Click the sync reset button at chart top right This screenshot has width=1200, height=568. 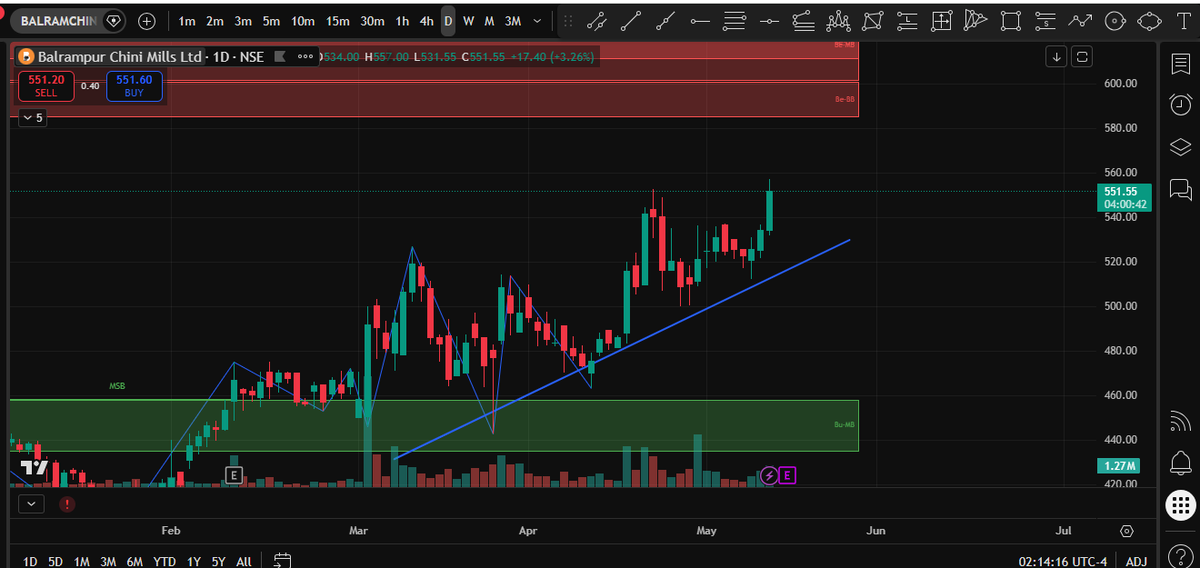(x=1081, y=57)
